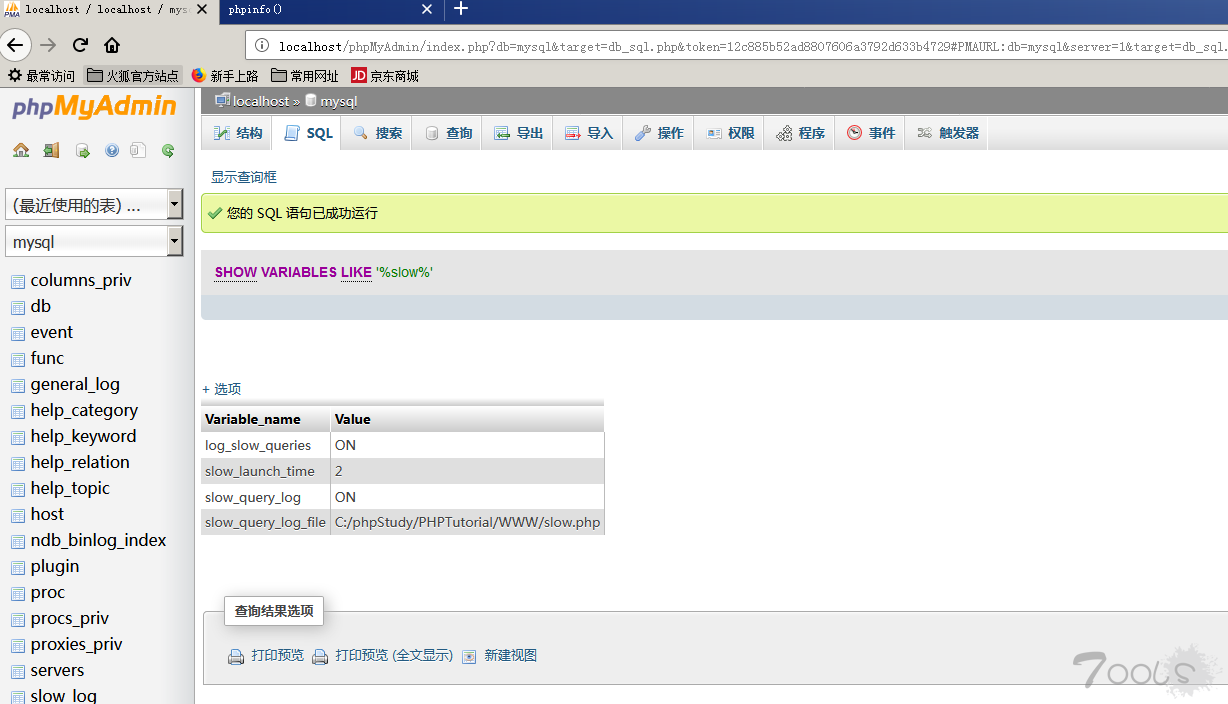Open ndb_binlog_index table in sidebar
This screenshot has height=704, width=1228.
click(98, 540)
